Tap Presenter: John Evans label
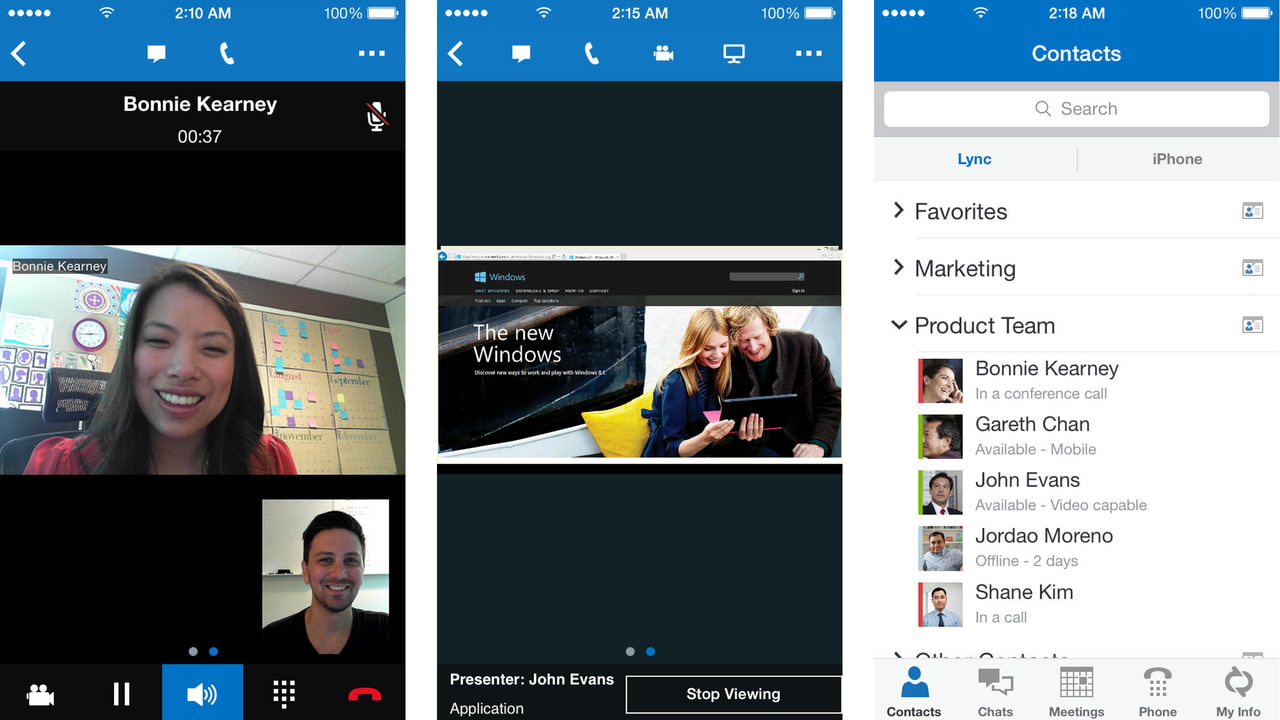The image size is (1280, 720). [532, 679]
